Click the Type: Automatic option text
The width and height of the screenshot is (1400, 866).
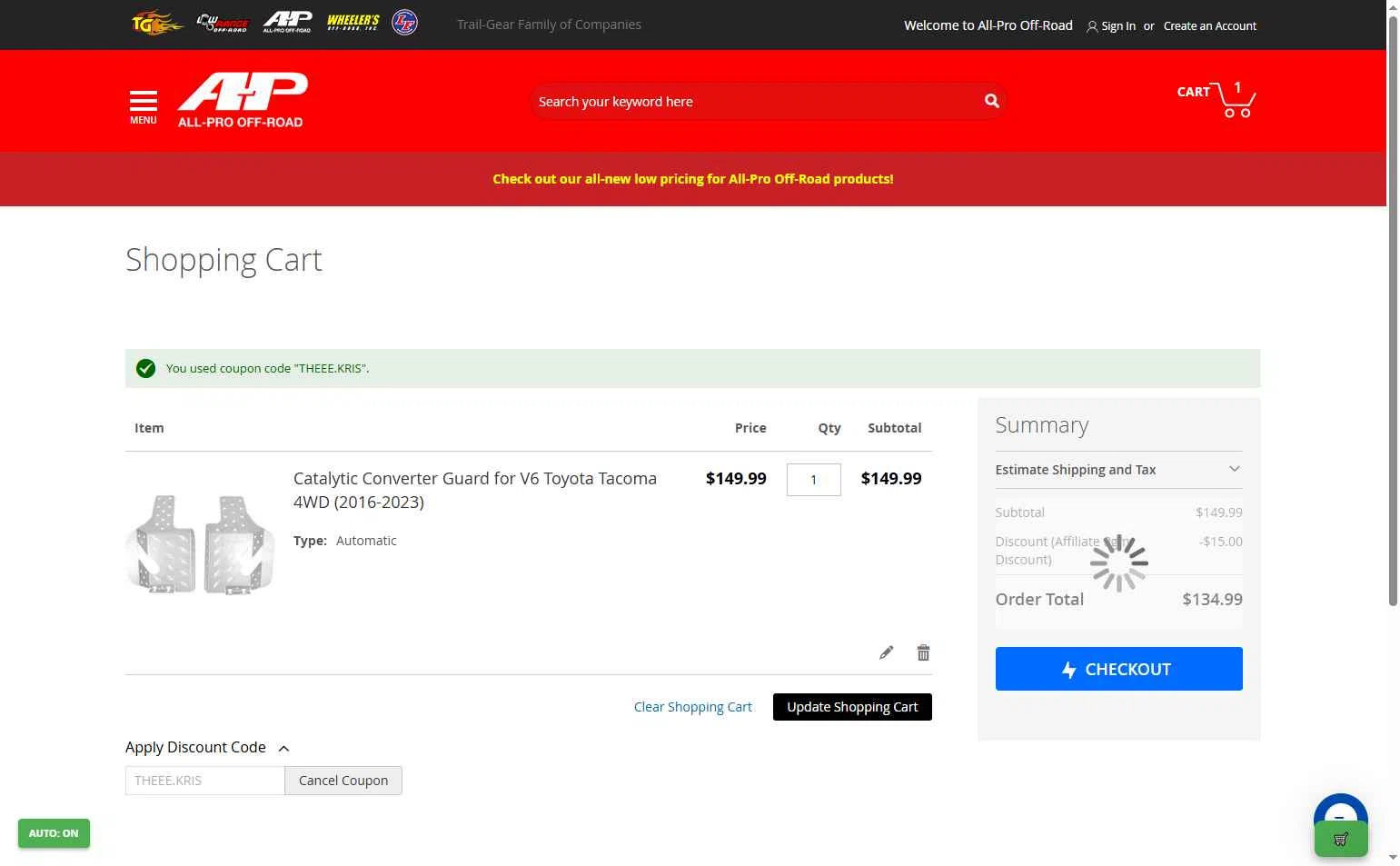point(345,541)
